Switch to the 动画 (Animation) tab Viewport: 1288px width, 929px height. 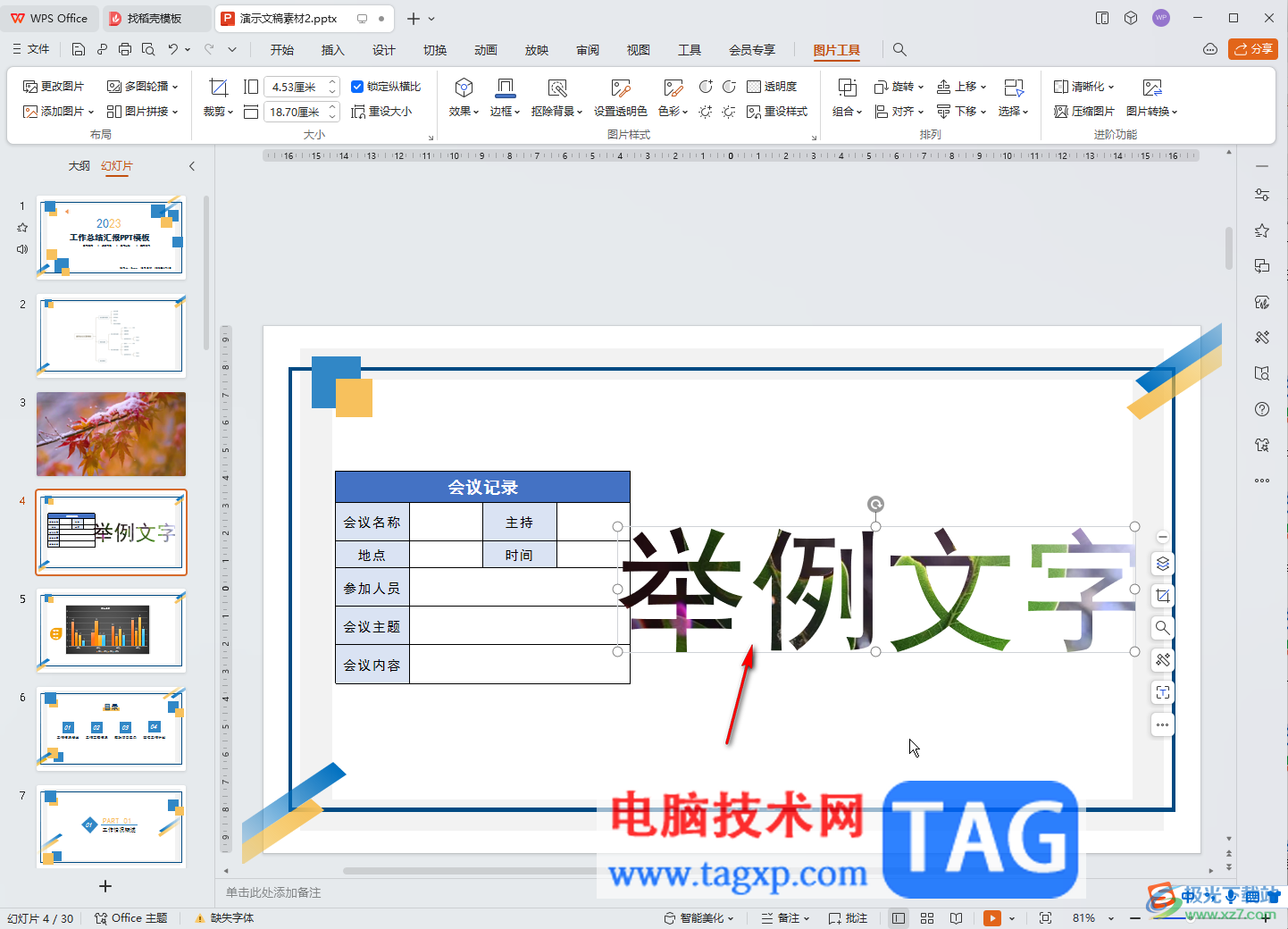click(x=486, y=50)
